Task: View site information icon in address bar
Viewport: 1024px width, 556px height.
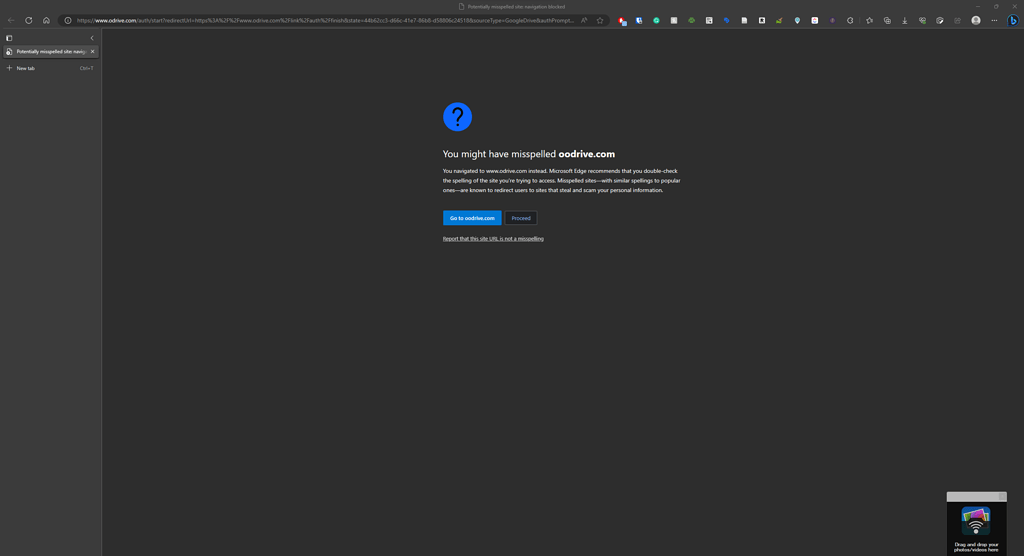Action: pos(68,20)
